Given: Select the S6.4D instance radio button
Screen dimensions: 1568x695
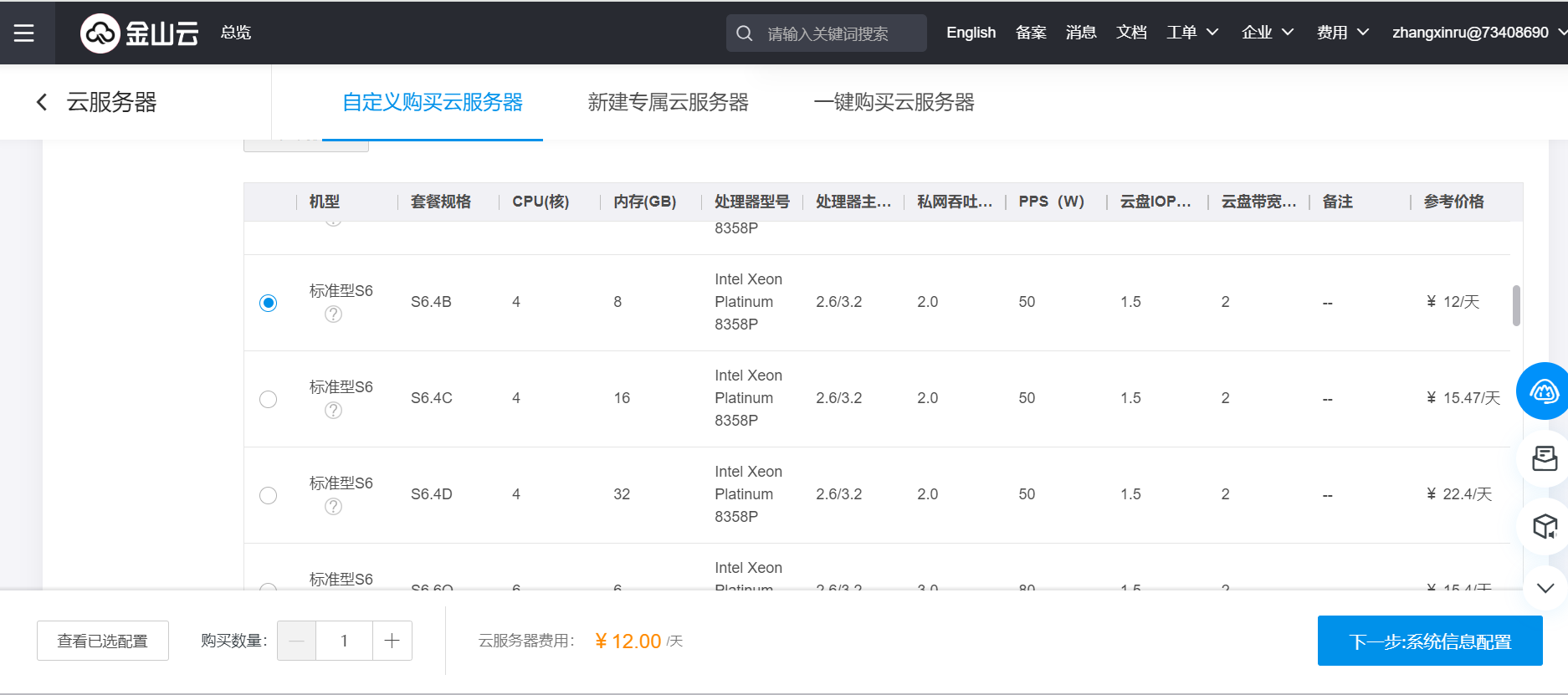Looking at the screenshot, I should [268, 495].
